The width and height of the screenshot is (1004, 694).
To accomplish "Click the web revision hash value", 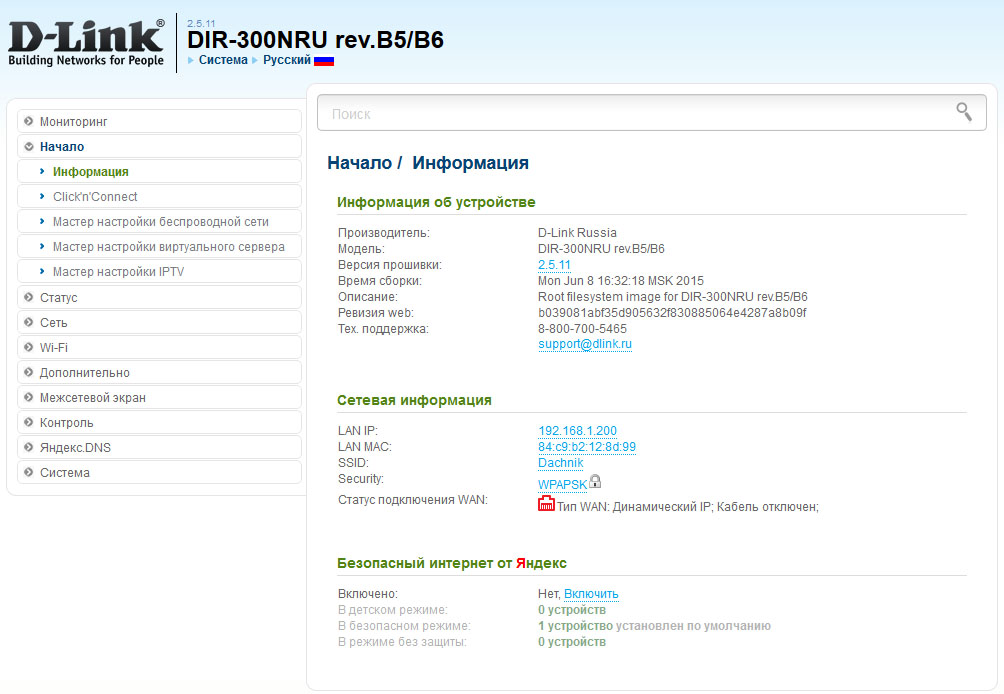I will point(672,312).
